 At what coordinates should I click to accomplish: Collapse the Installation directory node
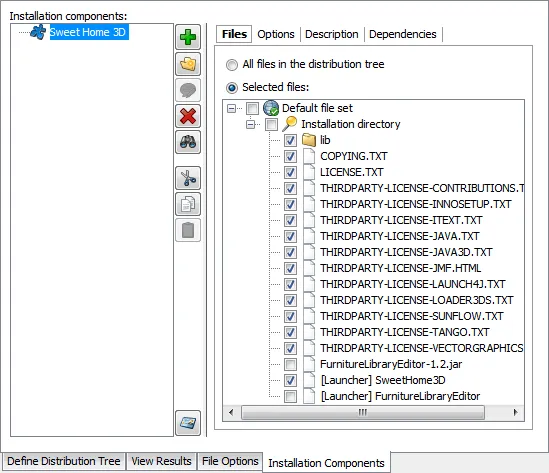click(251, 124)
